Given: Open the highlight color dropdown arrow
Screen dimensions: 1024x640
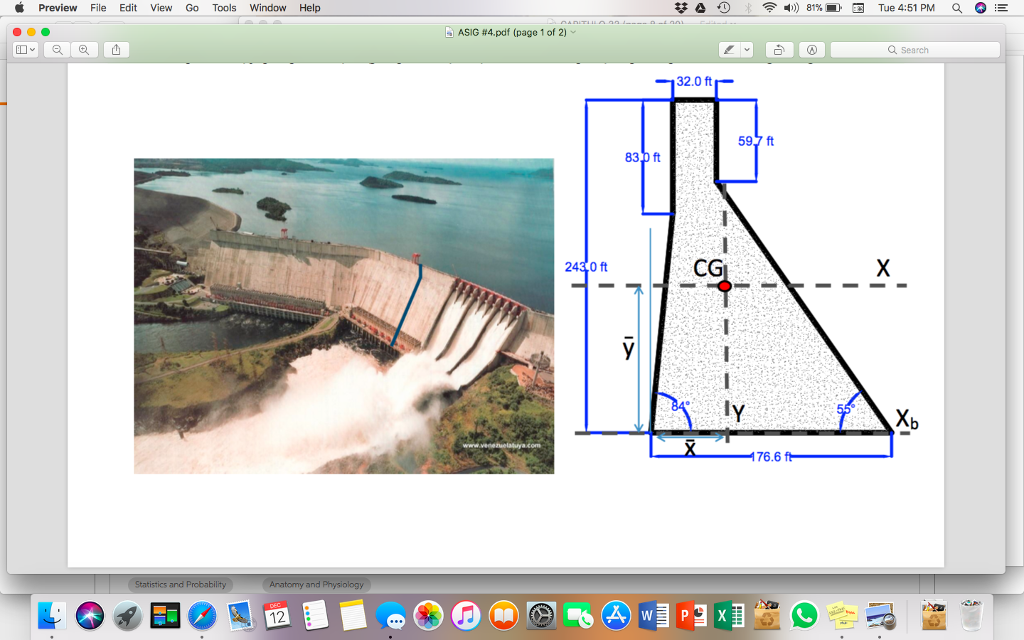Looking at the screenshot, I should pyautogui.click(x=746, y=49).
